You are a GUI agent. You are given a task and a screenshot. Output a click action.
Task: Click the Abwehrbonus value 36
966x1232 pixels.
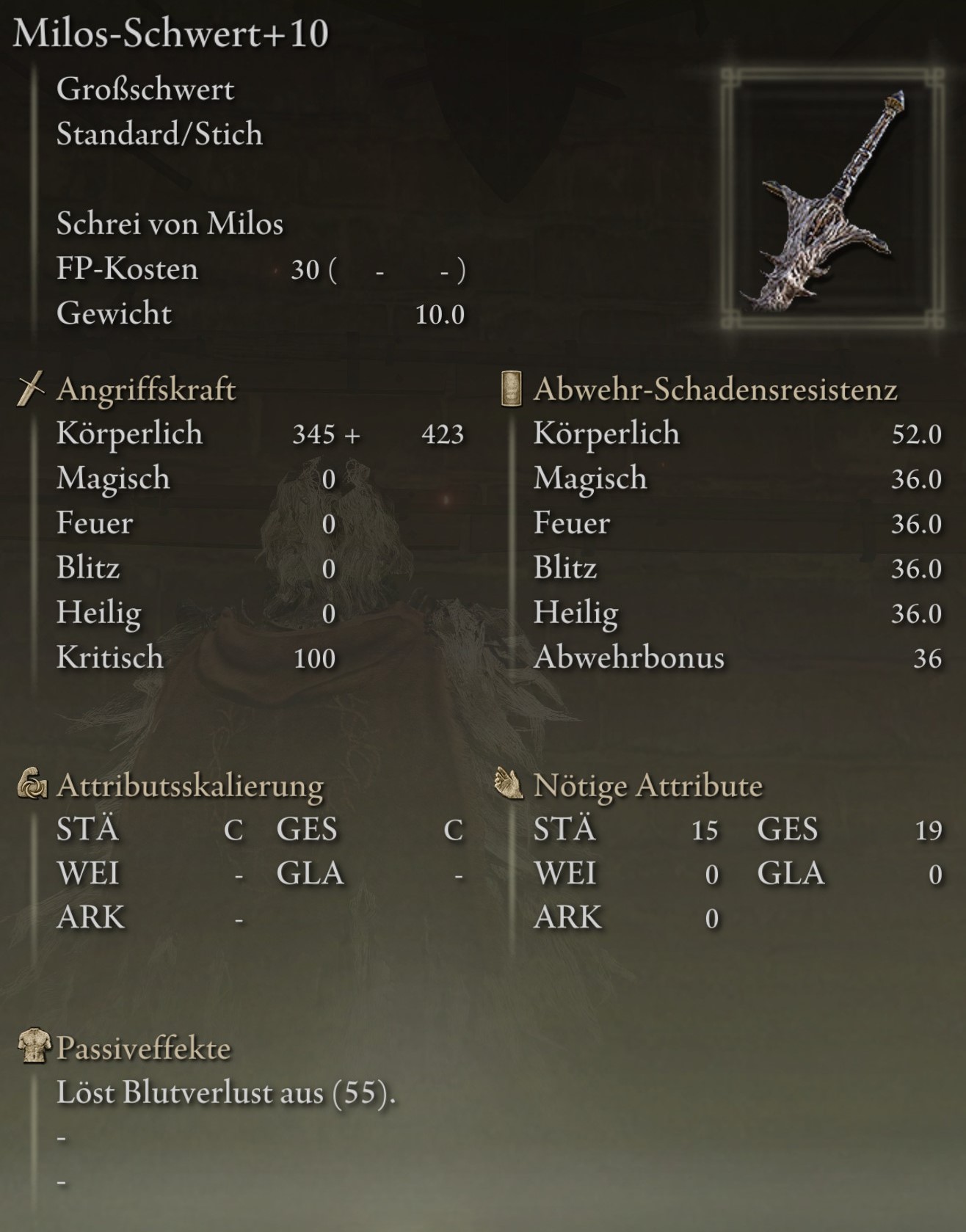click(x=928, y=659)
